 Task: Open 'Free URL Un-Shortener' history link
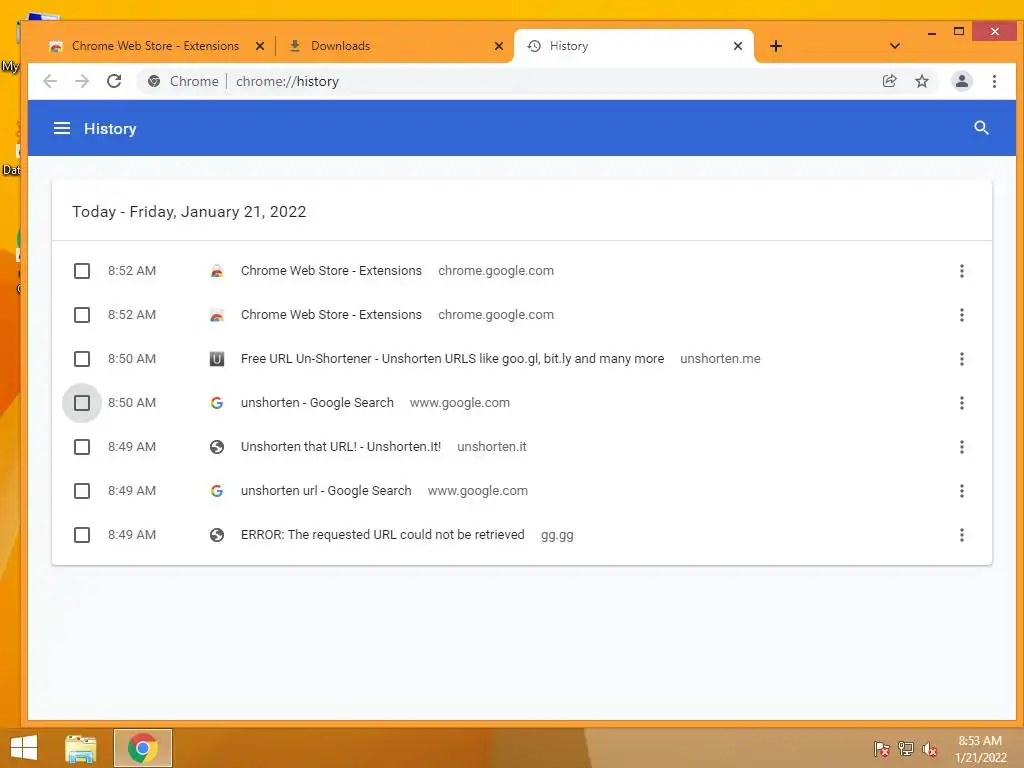pos(452,359)
